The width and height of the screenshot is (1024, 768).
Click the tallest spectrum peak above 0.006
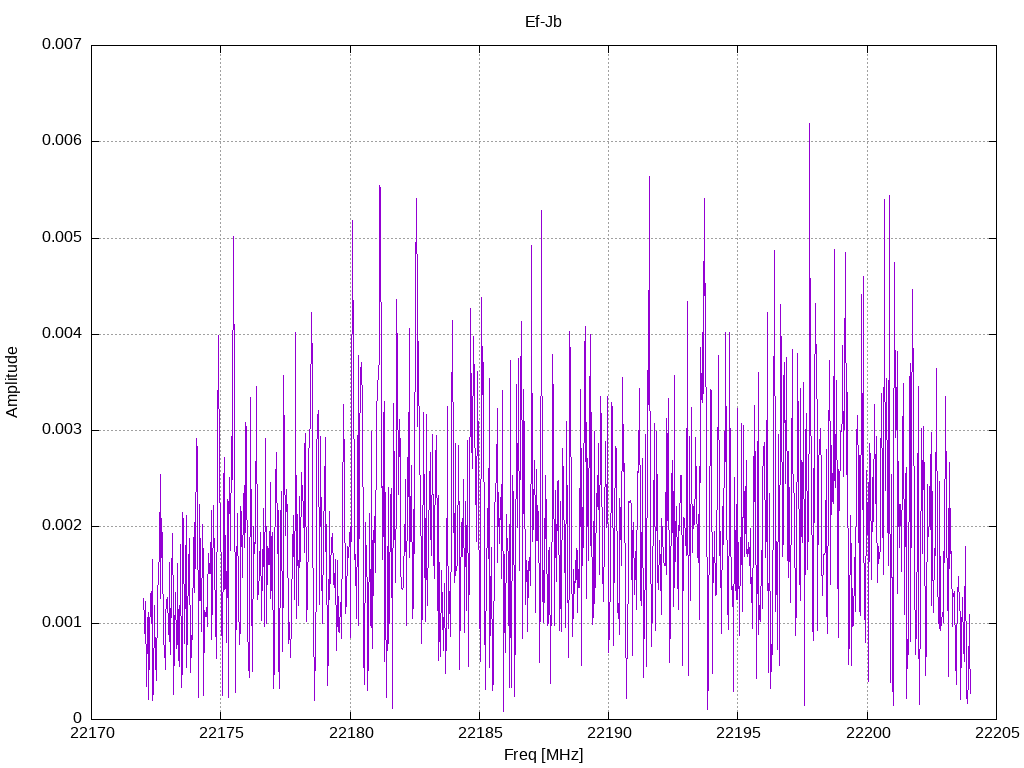click(x=809, y=131)
